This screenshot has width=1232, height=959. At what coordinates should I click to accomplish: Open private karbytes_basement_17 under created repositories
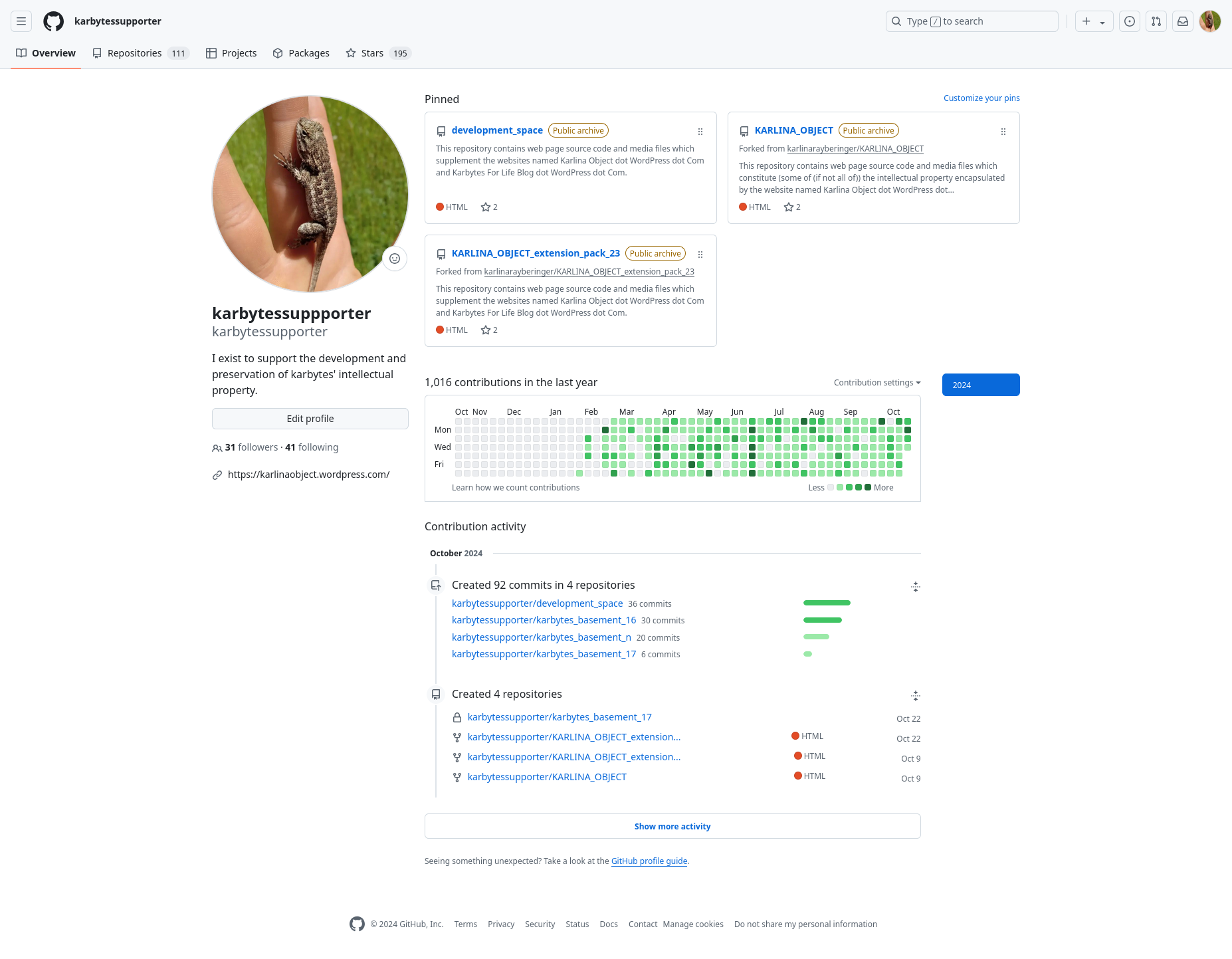(x=560, y=717)
